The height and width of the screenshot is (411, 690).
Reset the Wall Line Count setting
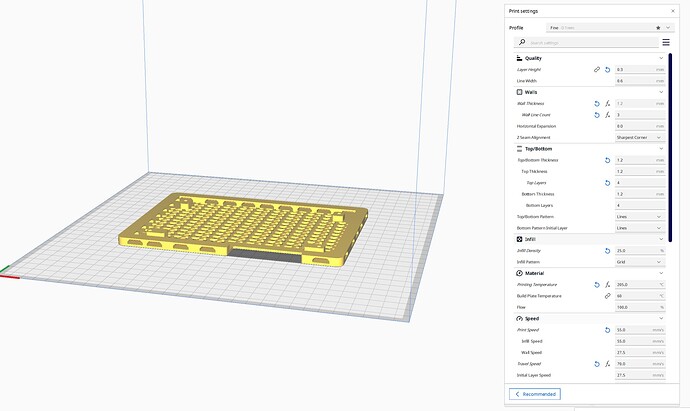[x=597, y=115]
